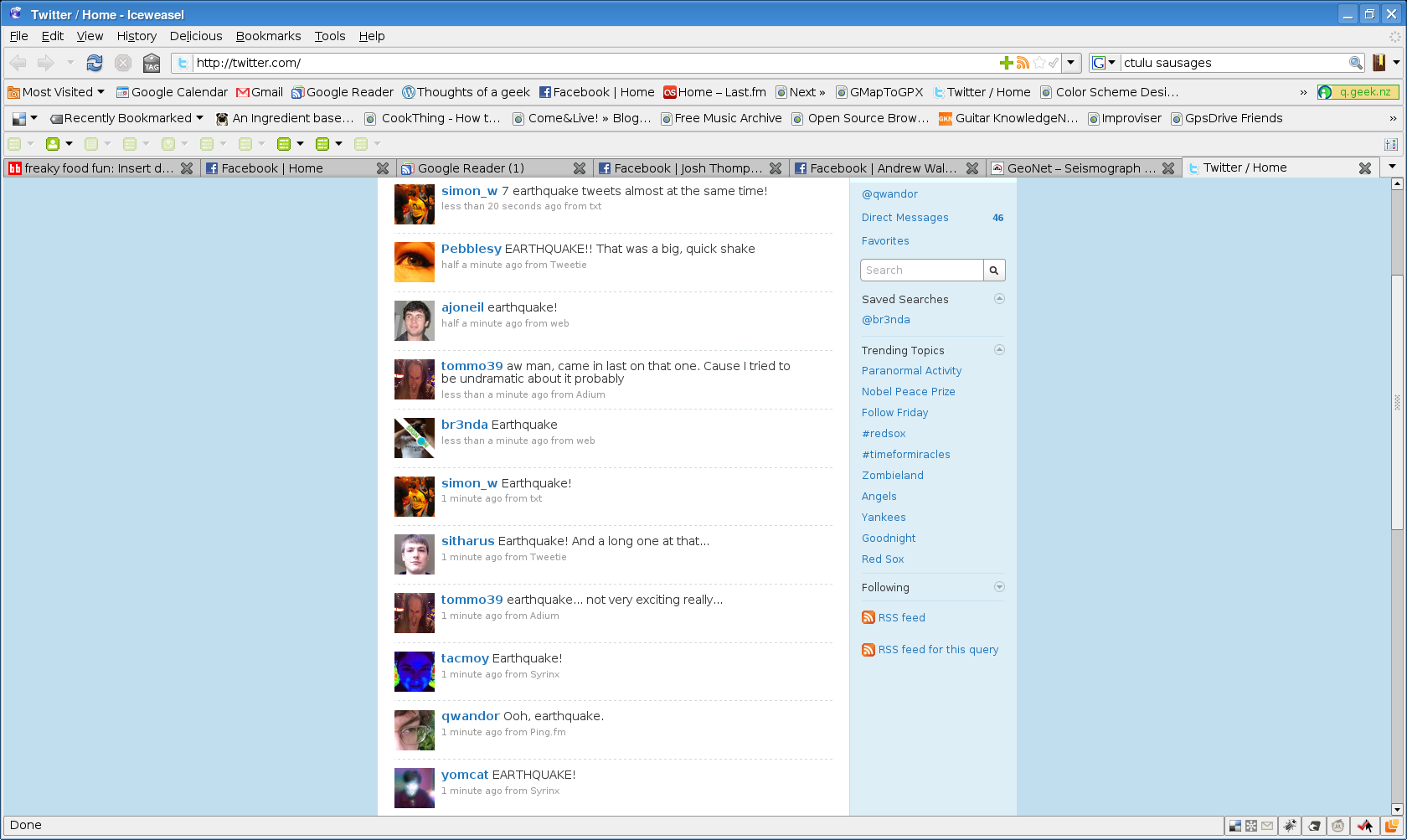This screenshot has width=1407, height=840.
Task: Collapse the Trending Topics section
Action: pyautogui.click(x=999, y=350)
